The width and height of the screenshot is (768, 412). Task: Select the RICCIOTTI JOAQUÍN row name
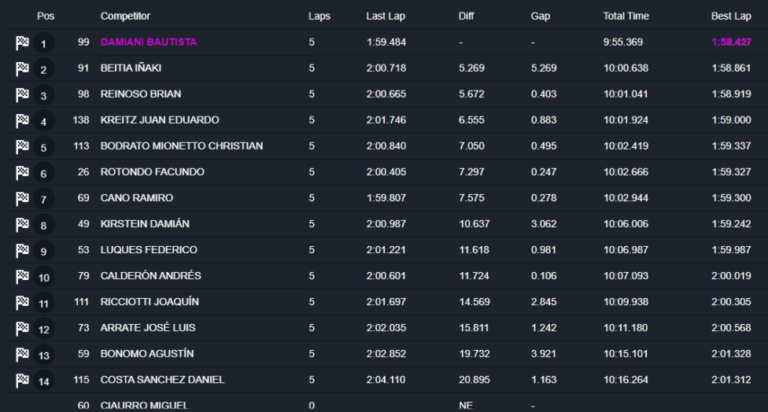point(149,302)
